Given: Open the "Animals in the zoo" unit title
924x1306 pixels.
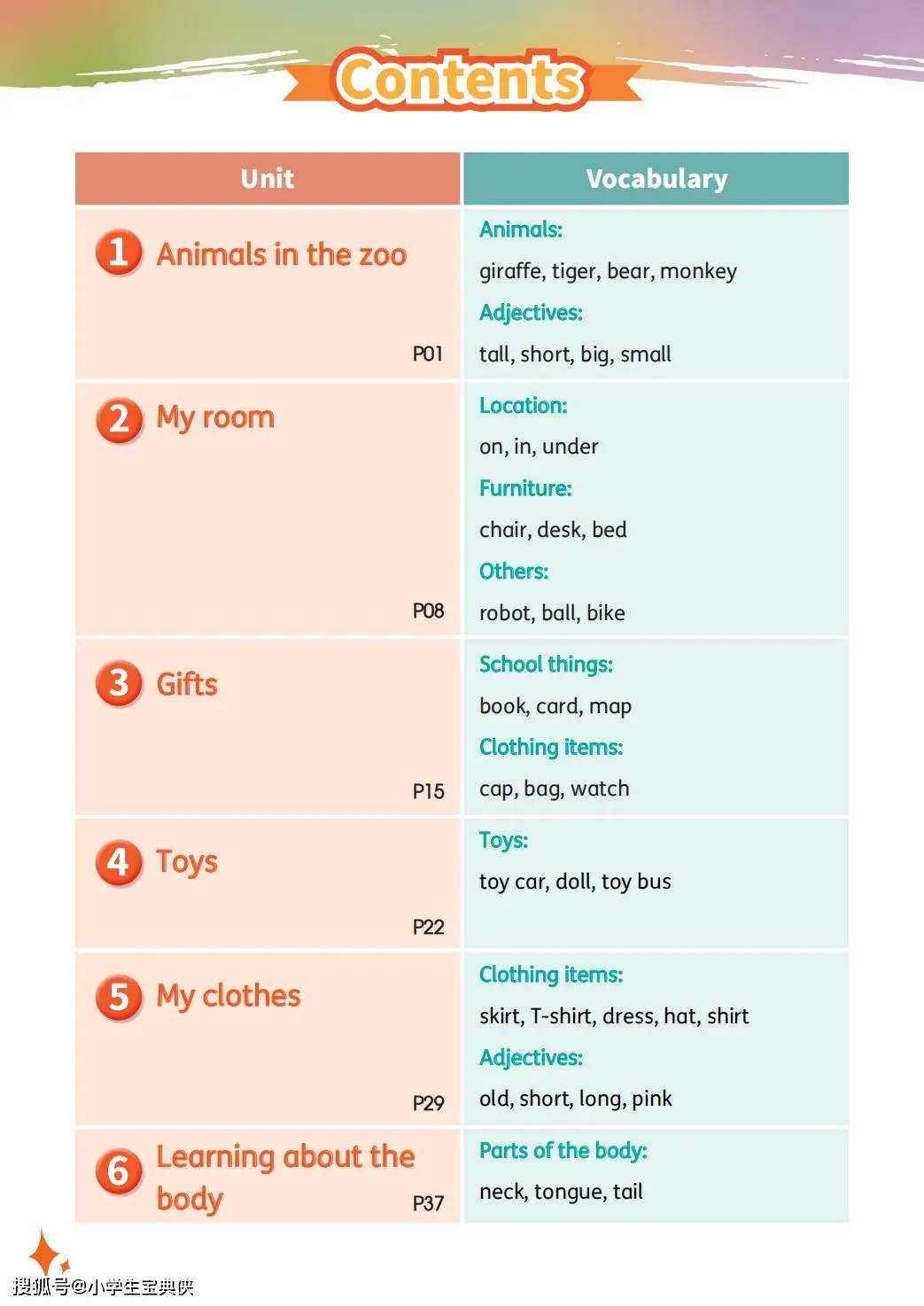Looking at the screenshot, I should click(x=282, y=255).
